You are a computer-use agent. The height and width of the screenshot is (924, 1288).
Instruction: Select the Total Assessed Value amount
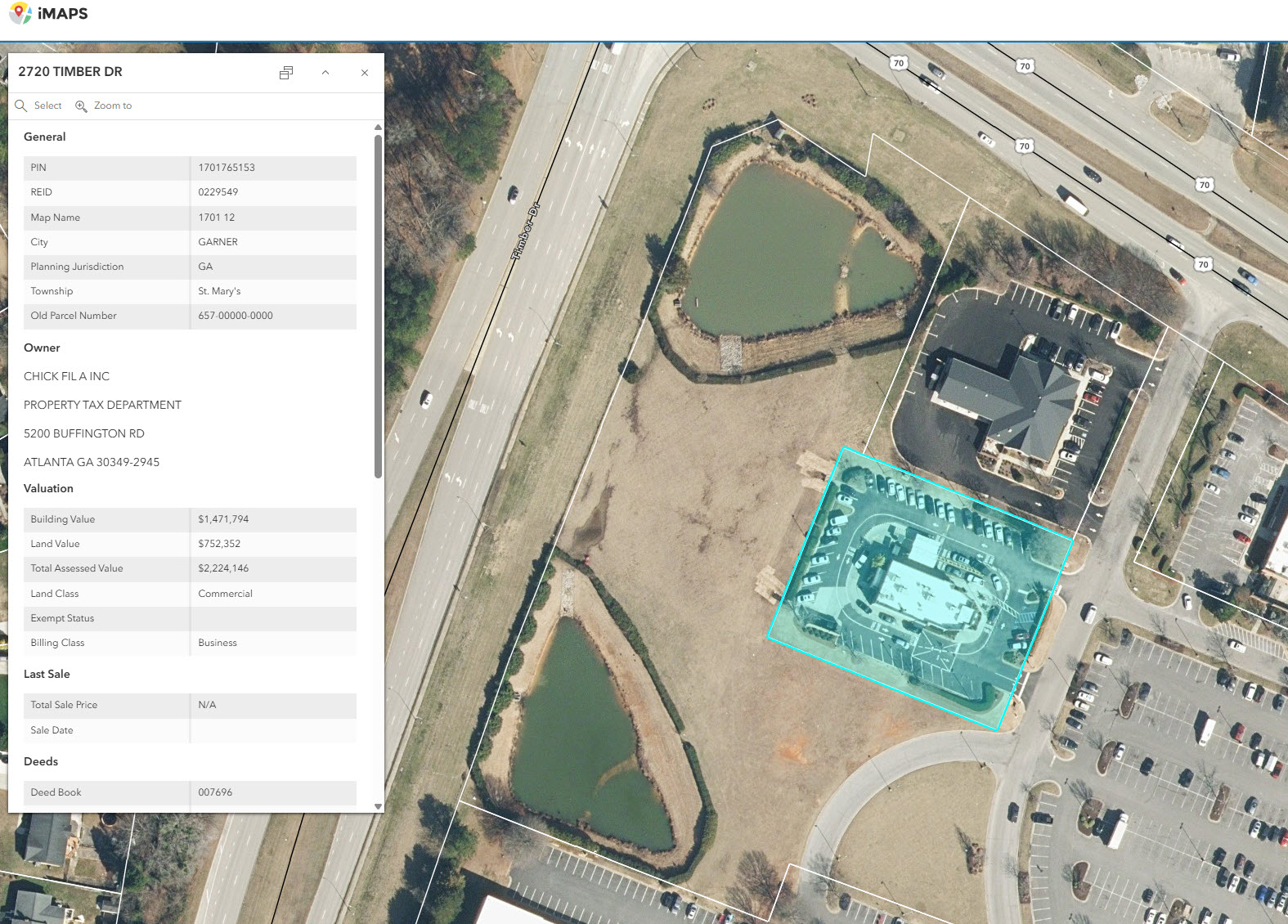(223, 568)
